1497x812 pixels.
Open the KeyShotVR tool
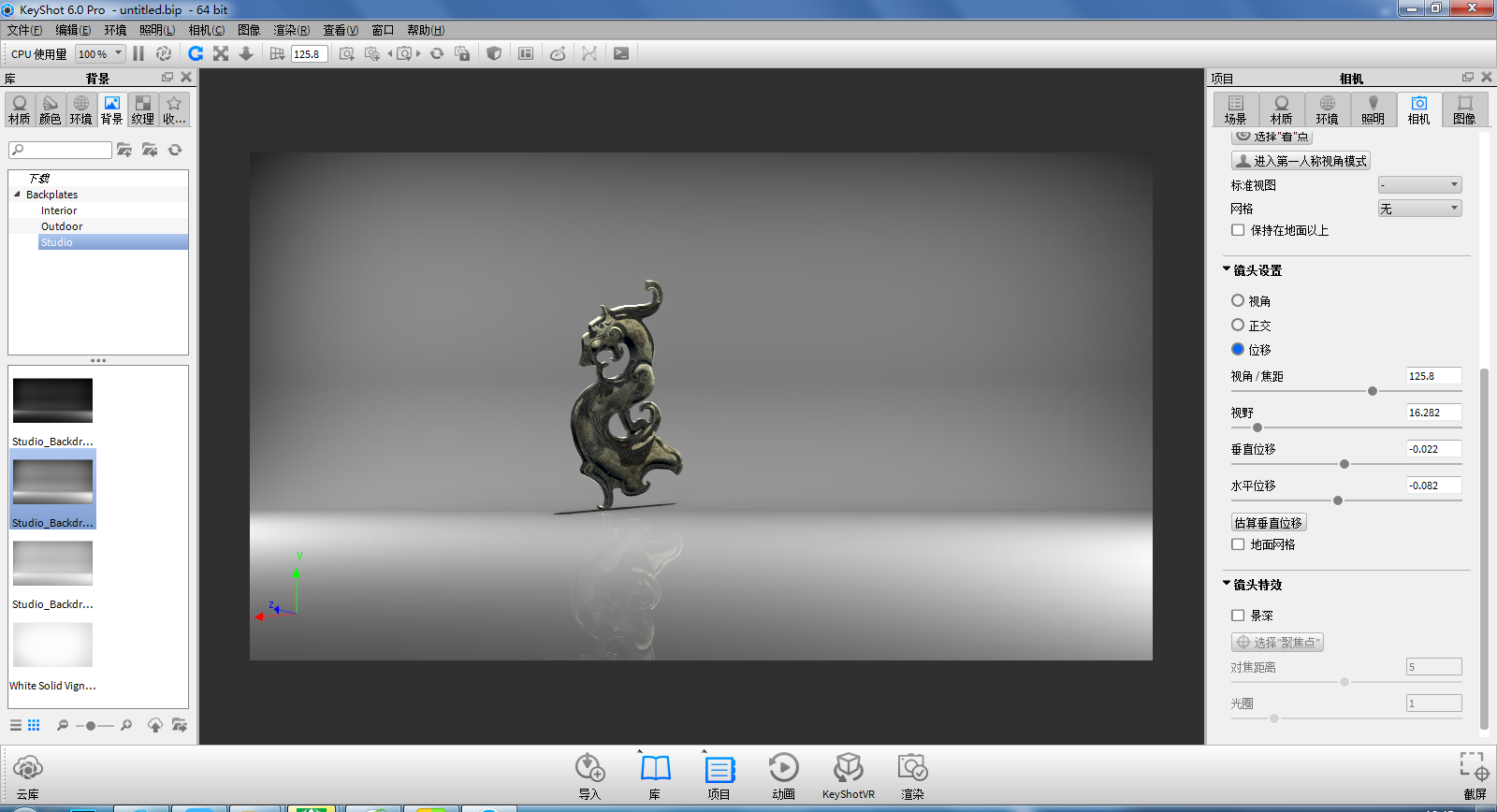pyautogui.click(x=848, y=776)
